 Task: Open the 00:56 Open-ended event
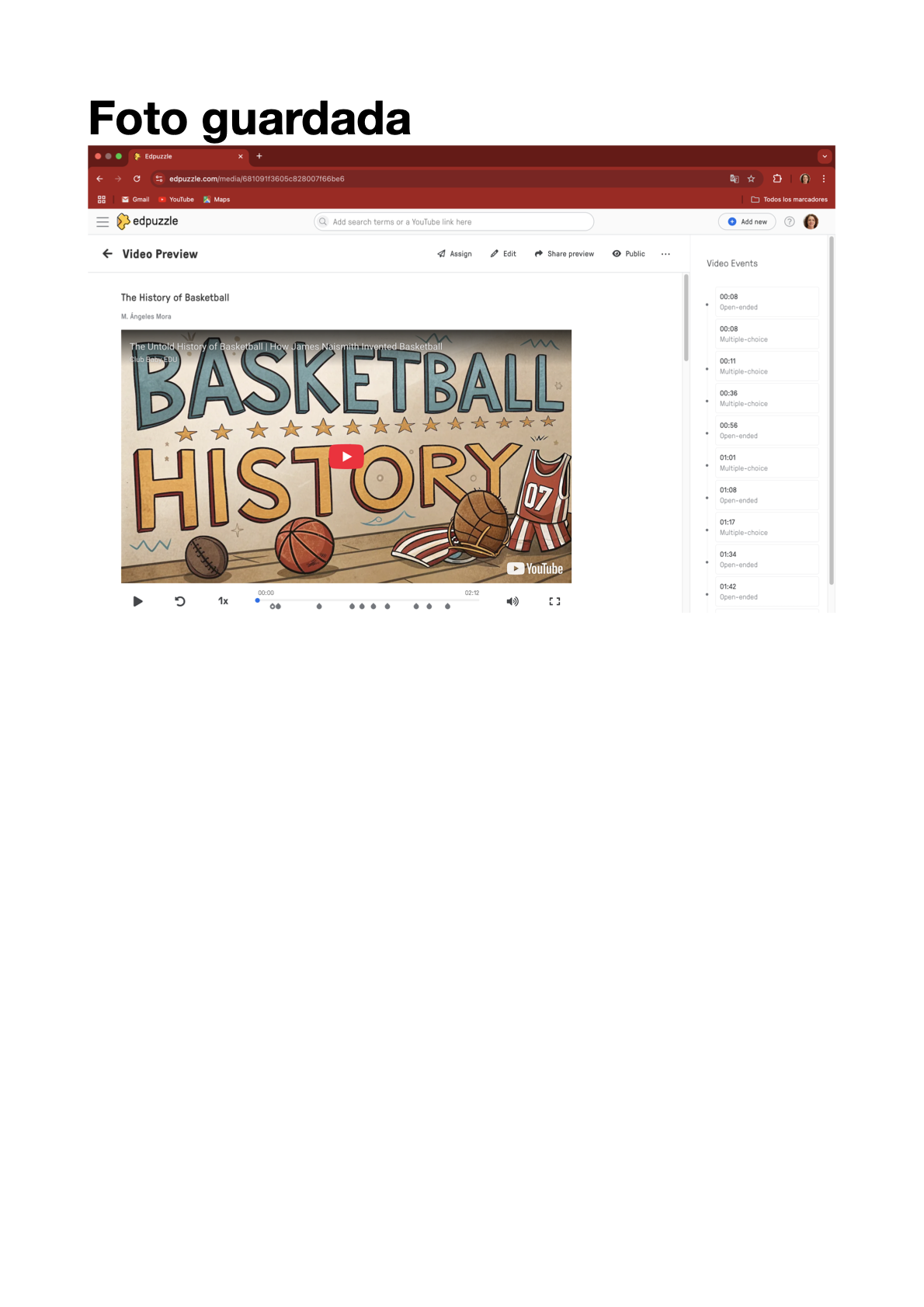click(x=766, y=431)
